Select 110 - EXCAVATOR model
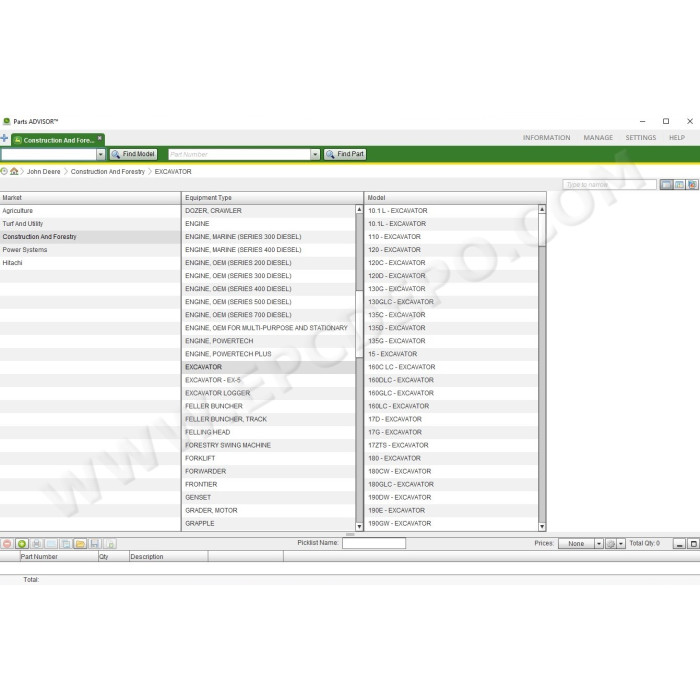Image resolution: width=700 pixels, height=700 pixels. [451, 237]
